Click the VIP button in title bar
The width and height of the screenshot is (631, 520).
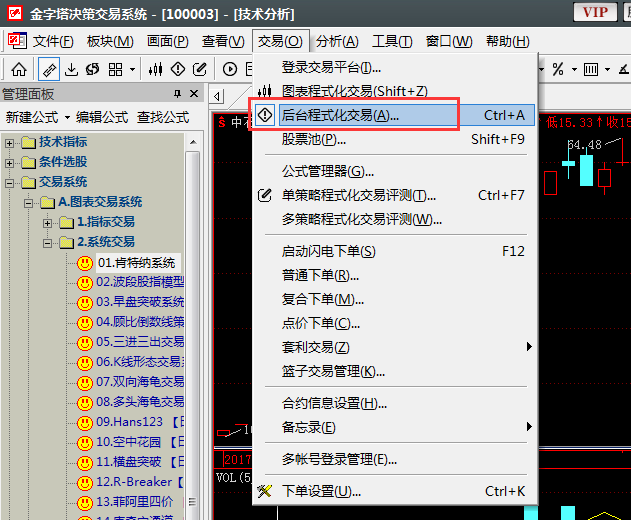click(595, 12)
